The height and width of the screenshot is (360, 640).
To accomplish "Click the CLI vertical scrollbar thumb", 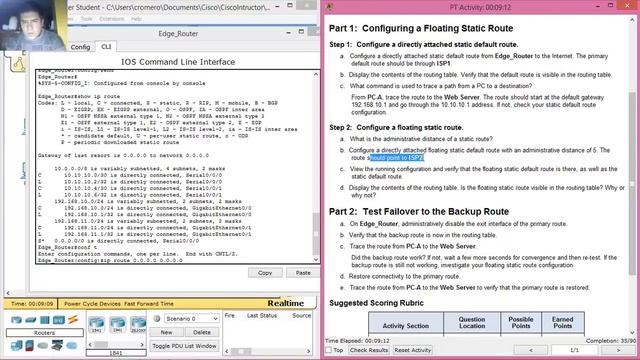I will point(316,233).
